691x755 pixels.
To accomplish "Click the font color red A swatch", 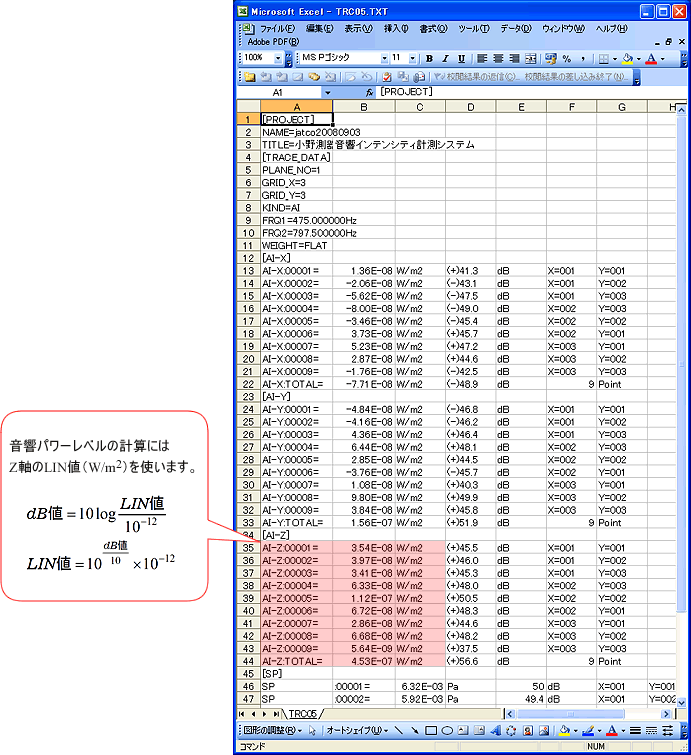I will coord(649,59).
